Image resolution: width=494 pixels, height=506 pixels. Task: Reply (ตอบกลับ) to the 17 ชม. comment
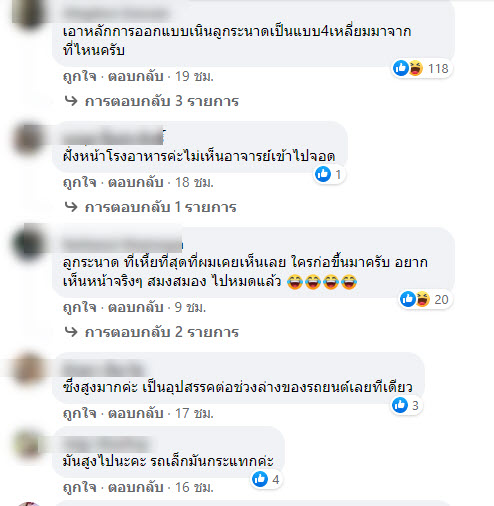pyautogui.click(x=136, y=413)
